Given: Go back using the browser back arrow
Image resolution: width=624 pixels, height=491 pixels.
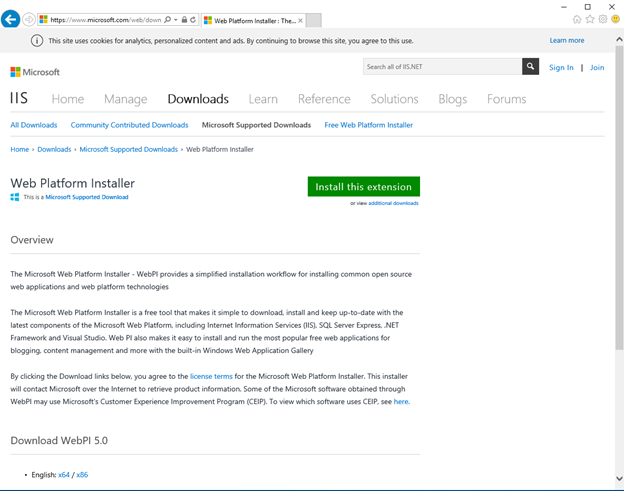Looking at the screenshot, I should [x=10, y=19].
